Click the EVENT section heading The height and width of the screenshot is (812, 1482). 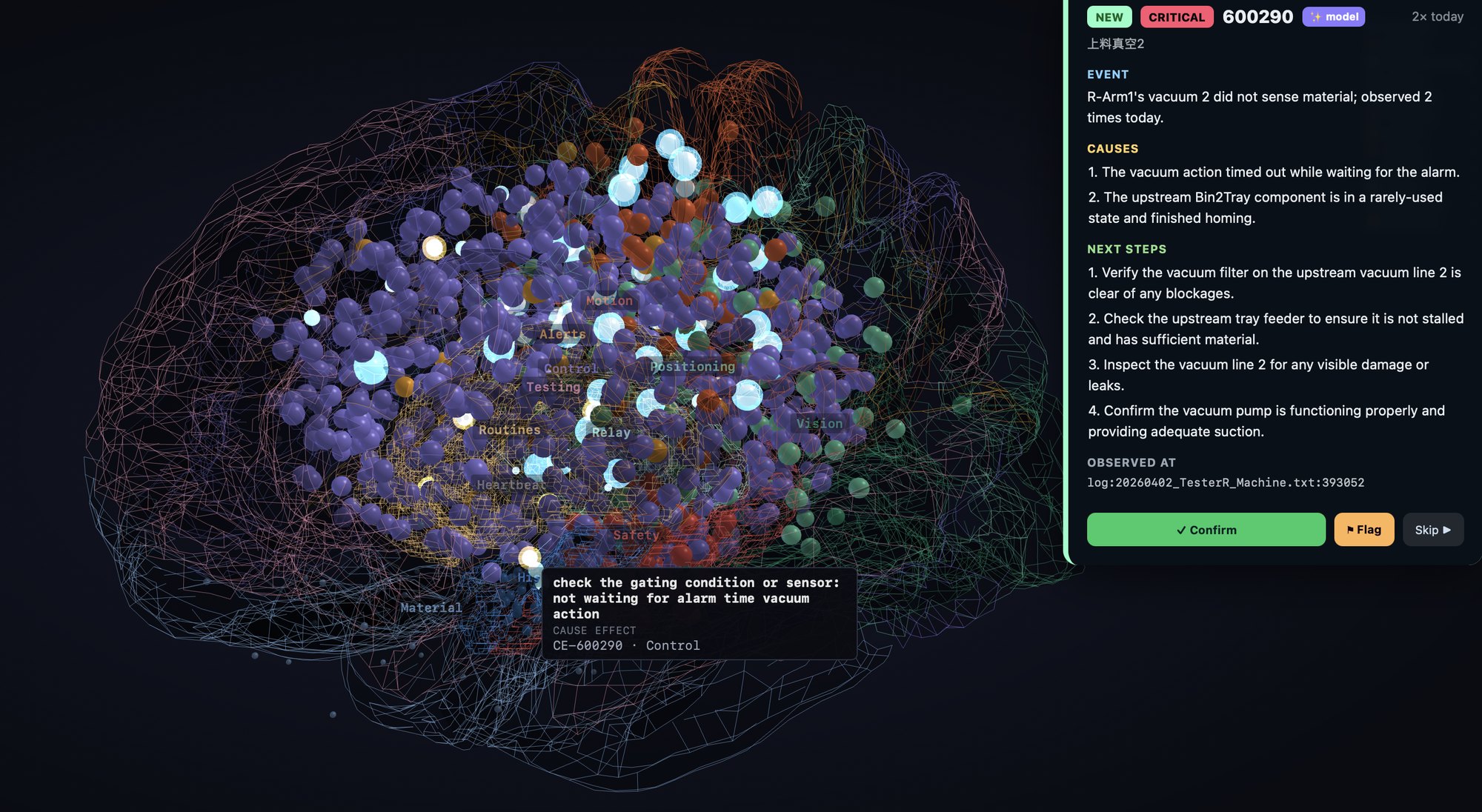1108,74
